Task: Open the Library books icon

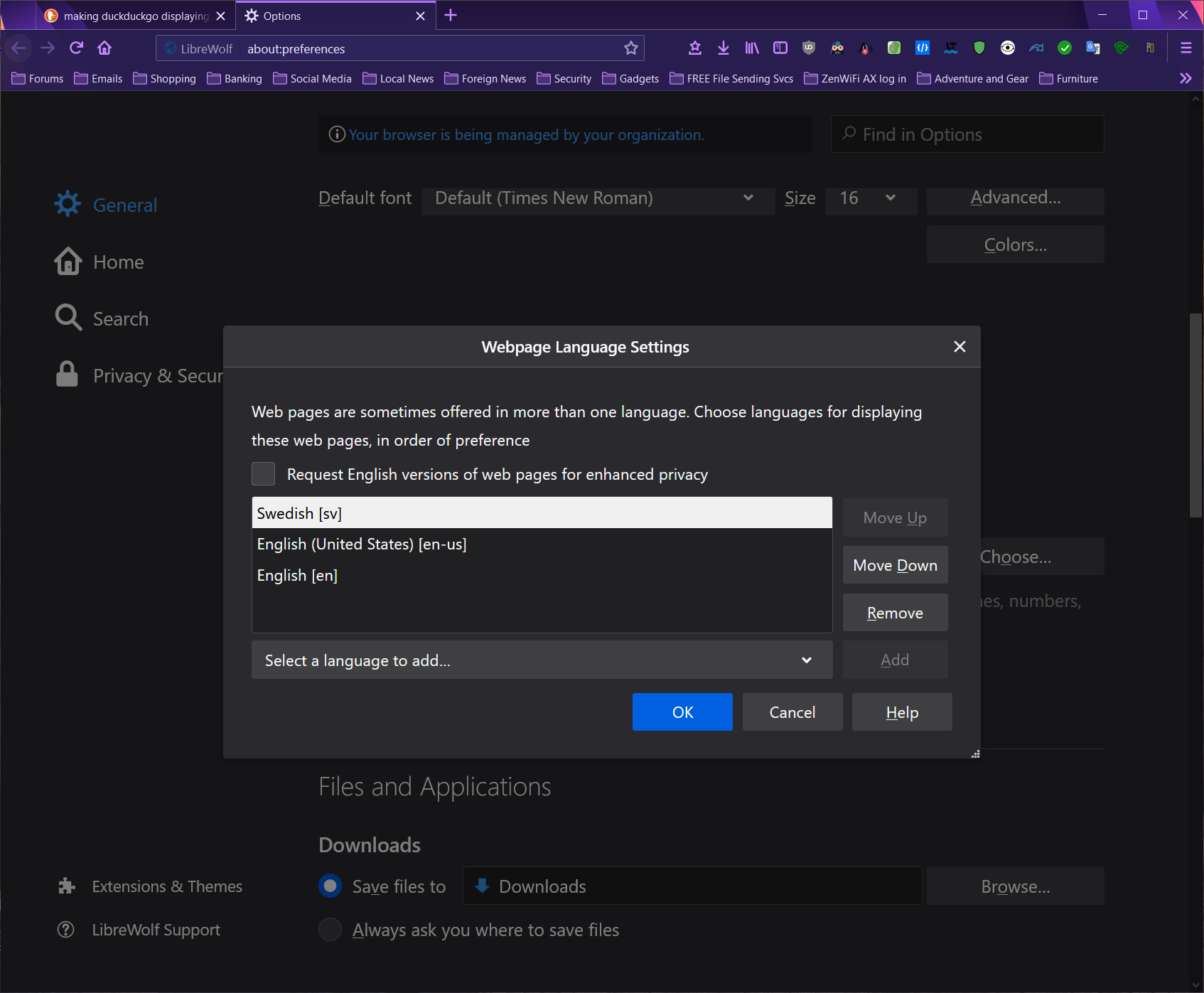Action: 751,48
